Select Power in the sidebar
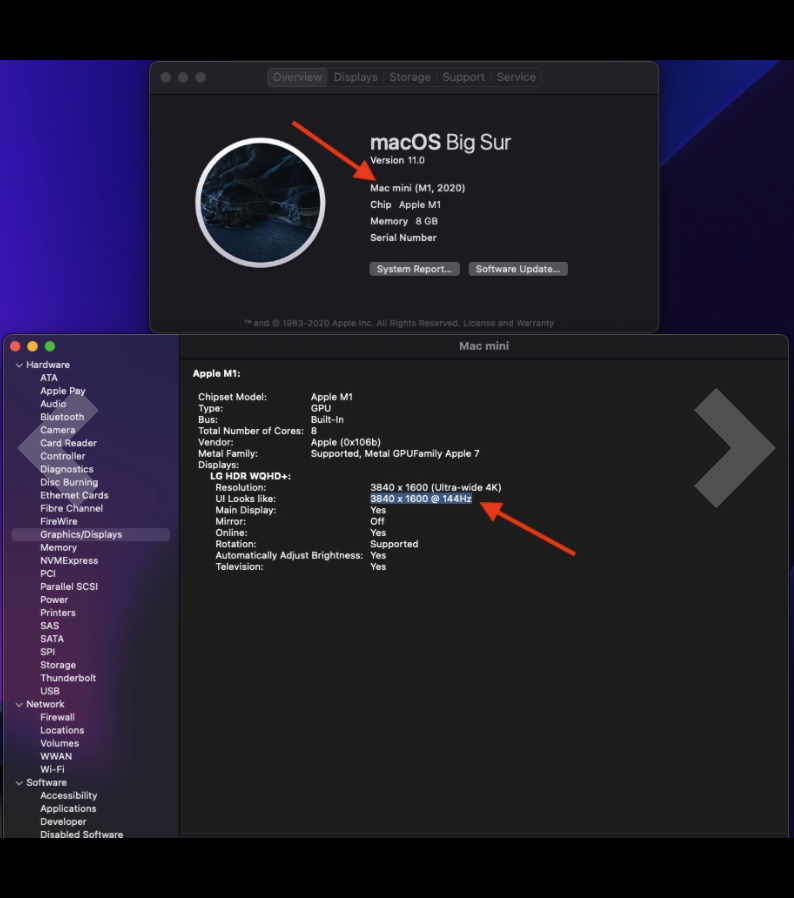This screenshot has height=898, width=794. (x=54, y=600)
